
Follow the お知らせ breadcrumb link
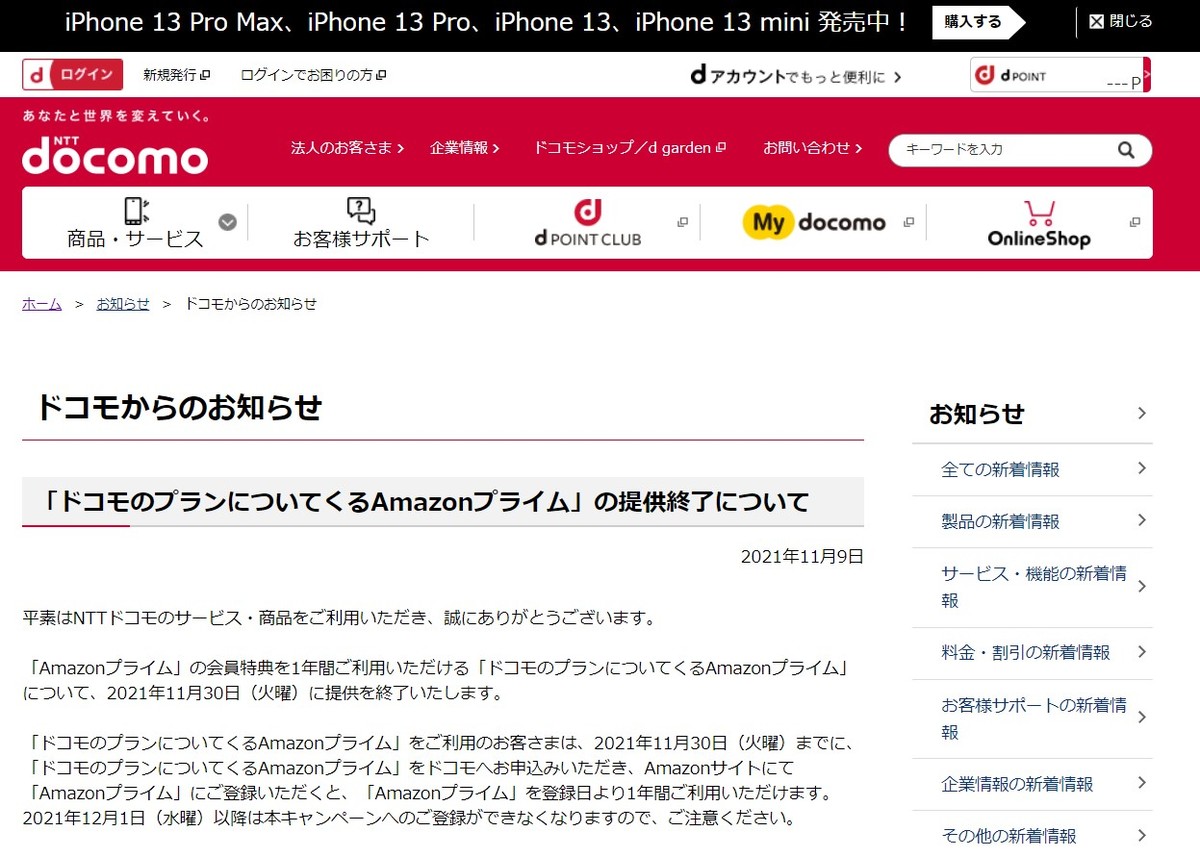[x=122, y=304]
